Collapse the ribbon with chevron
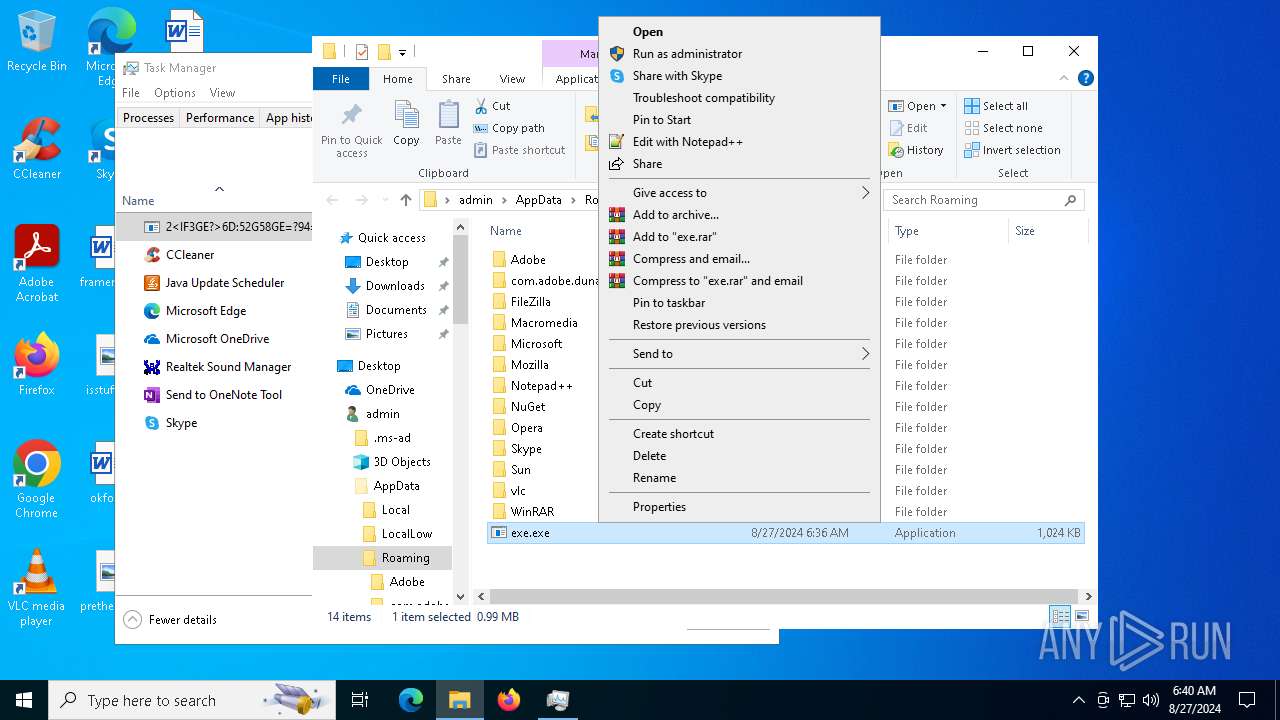The image size is (1280, 720). 1065,78
